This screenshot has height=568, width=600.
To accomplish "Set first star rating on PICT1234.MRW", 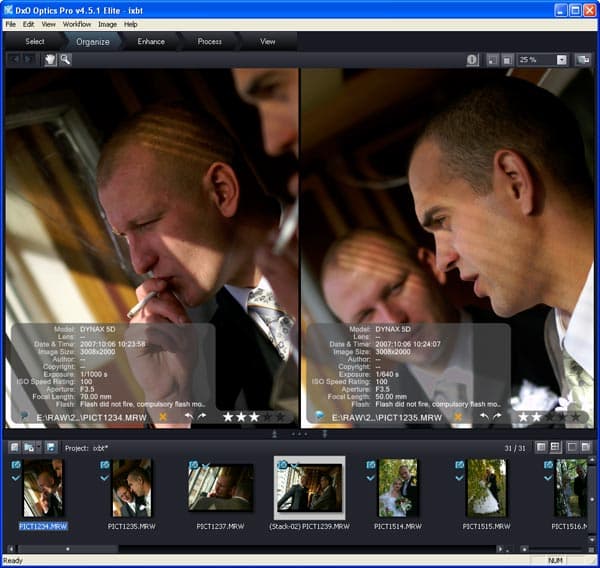I will 228,417.
